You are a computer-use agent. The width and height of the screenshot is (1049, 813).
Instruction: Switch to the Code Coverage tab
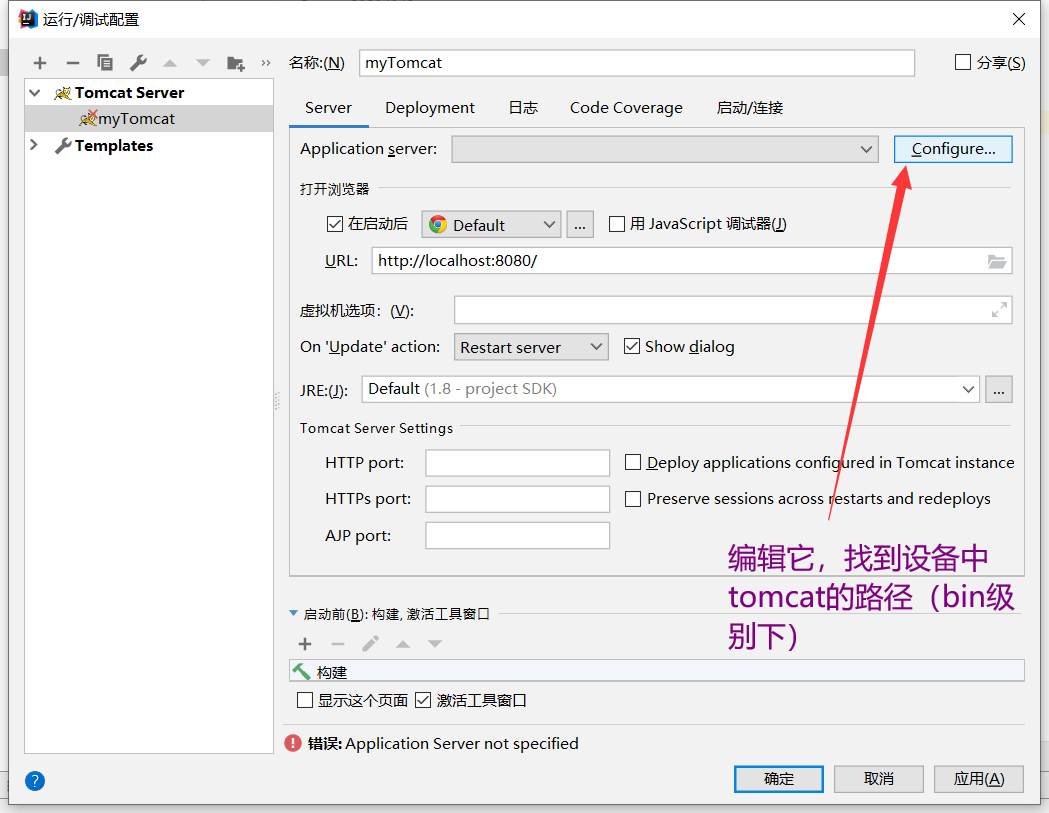pyautogui.click(x=626, y=108)
